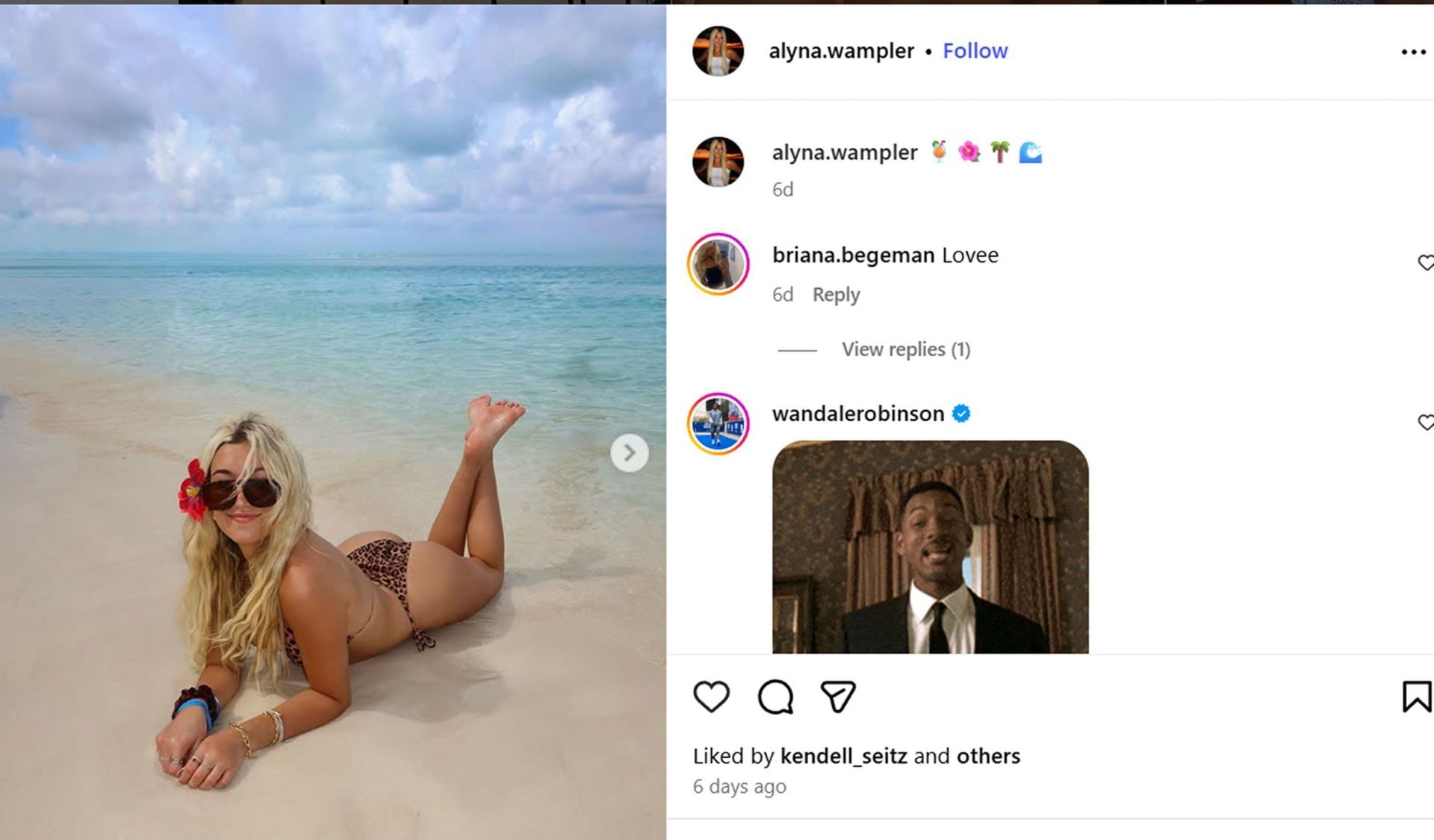Open alyna.wampler profile from header username

[x=841, y=51]
